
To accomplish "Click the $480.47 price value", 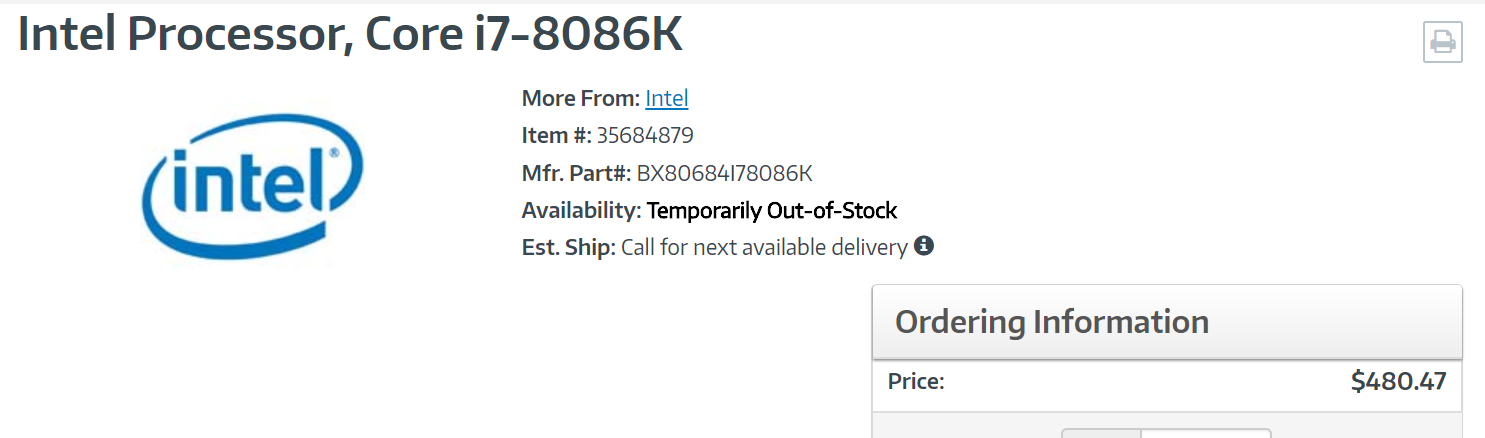I will pyautogui.click(x=1398, y=381).
